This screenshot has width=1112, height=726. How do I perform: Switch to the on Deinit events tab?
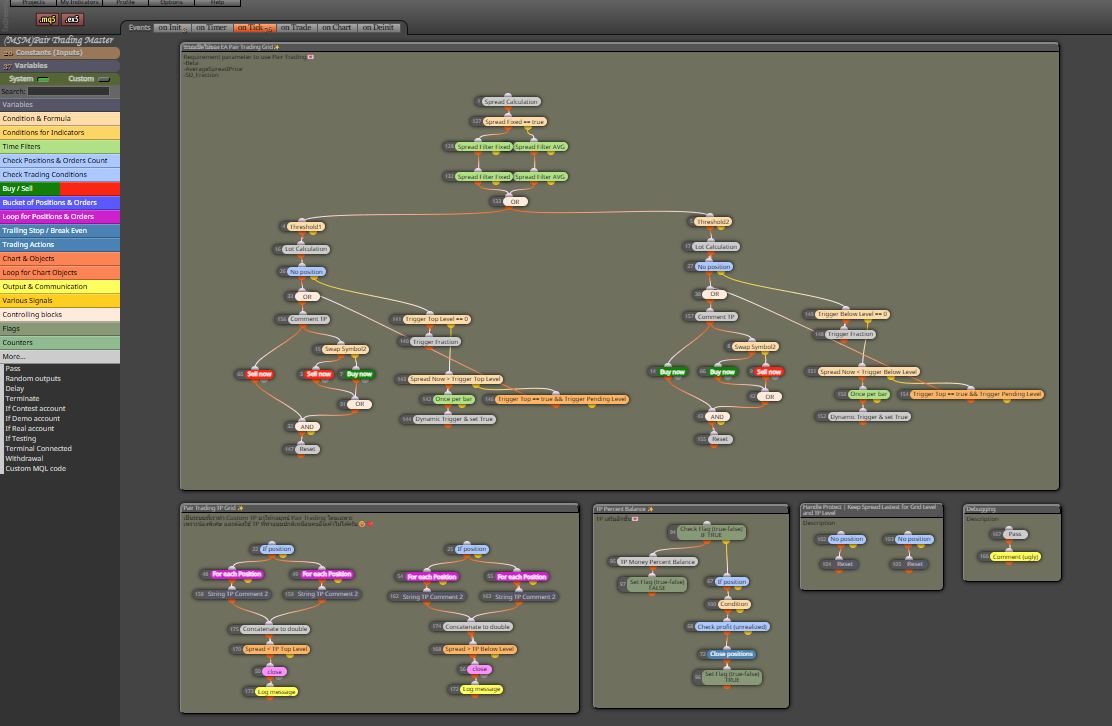[378, 28]
